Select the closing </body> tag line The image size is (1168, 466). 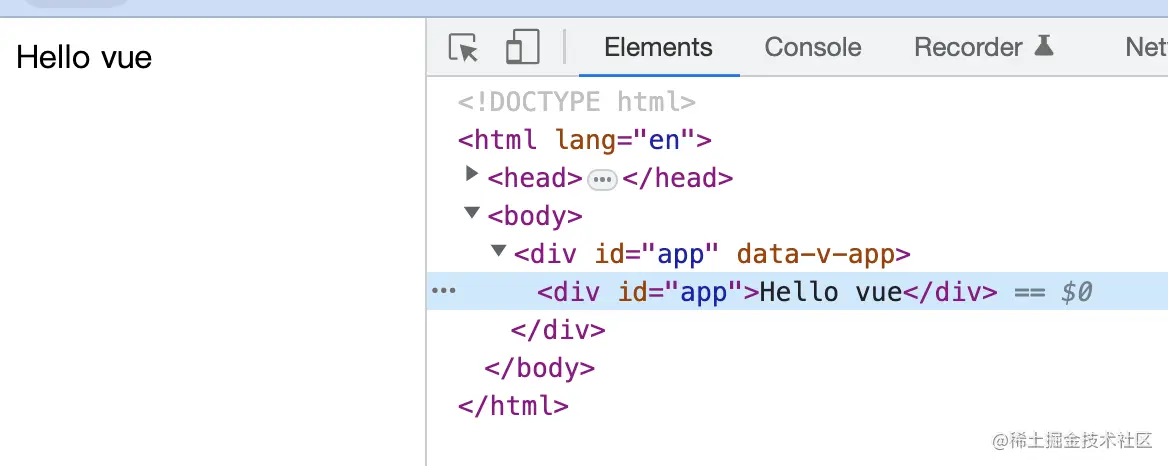point(539,368)
